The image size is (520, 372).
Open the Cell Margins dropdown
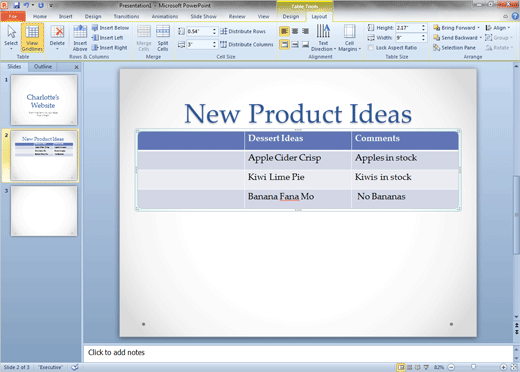(349, 38)
